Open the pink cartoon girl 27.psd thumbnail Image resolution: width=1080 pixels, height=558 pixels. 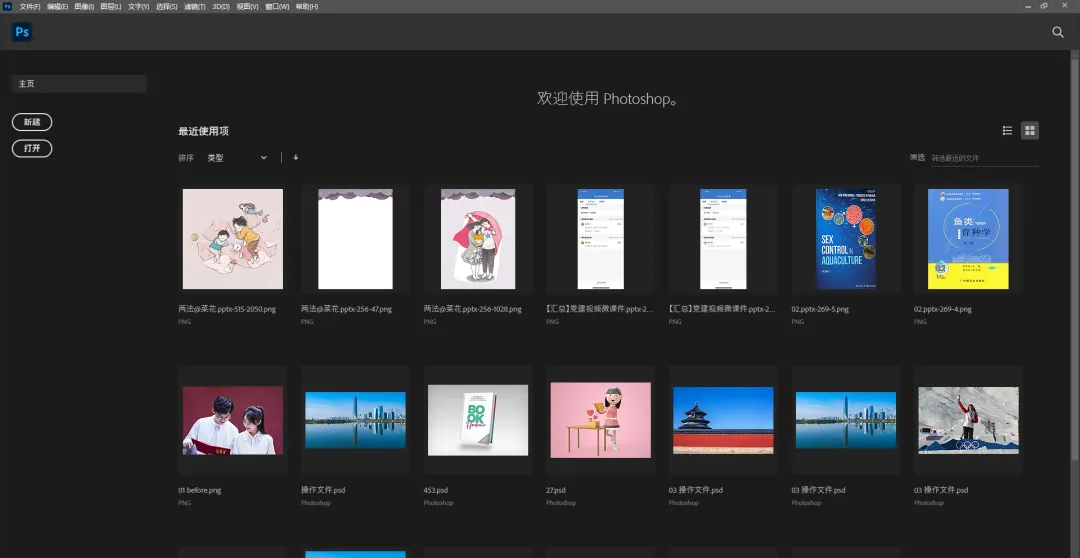pyautogui.click(x=601, y=420)
